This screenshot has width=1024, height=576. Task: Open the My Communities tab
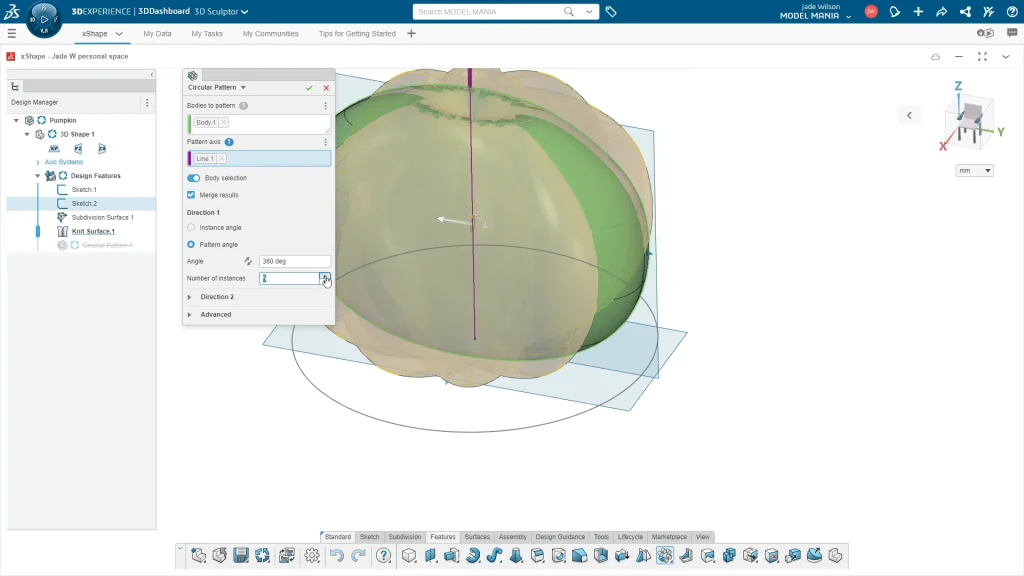click(x=270, y=33)
